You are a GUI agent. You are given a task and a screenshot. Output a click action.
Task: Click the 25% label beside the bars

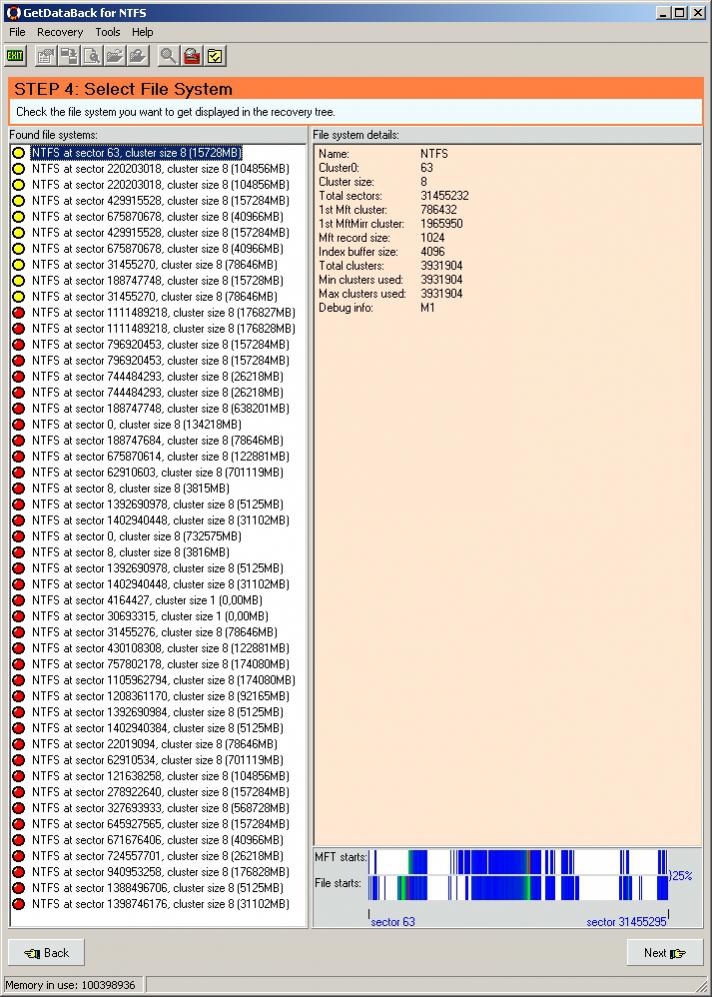pos(682,876)
